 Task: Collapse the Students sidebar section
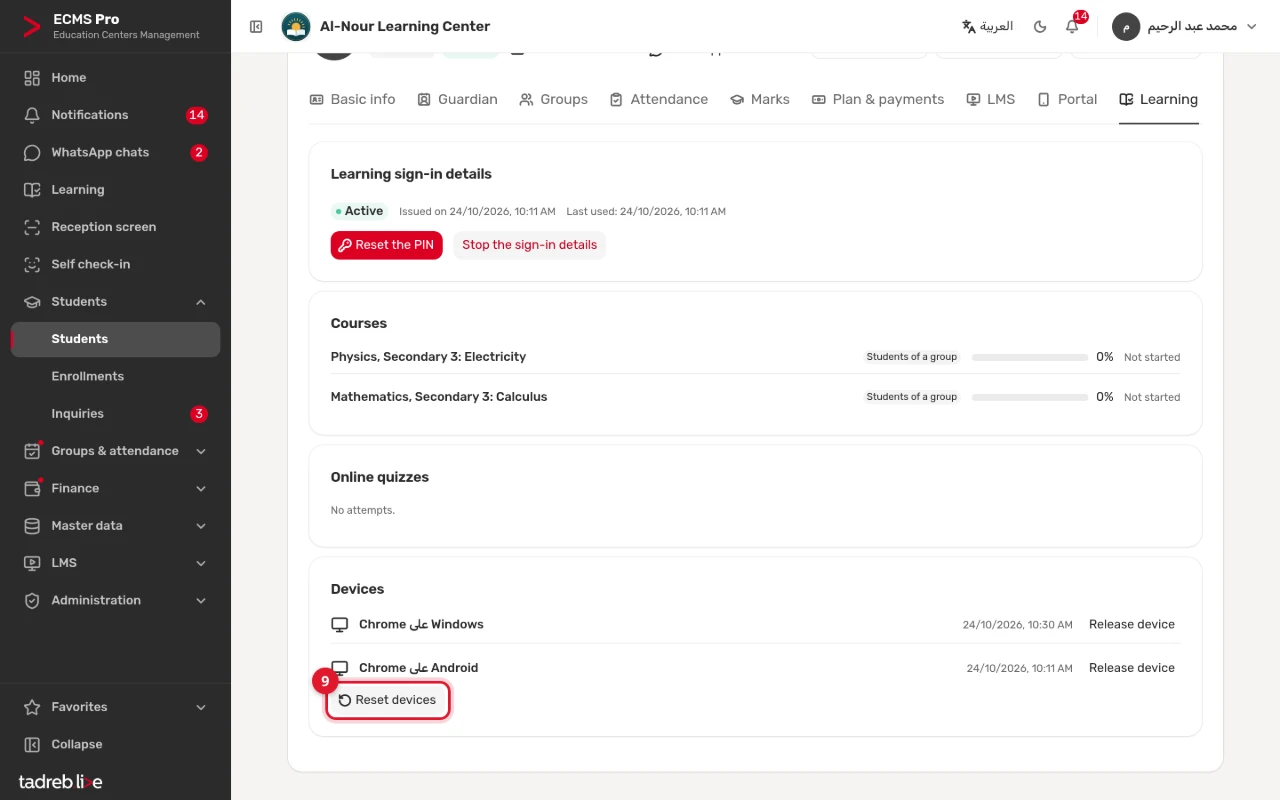[x=115, y=302]
